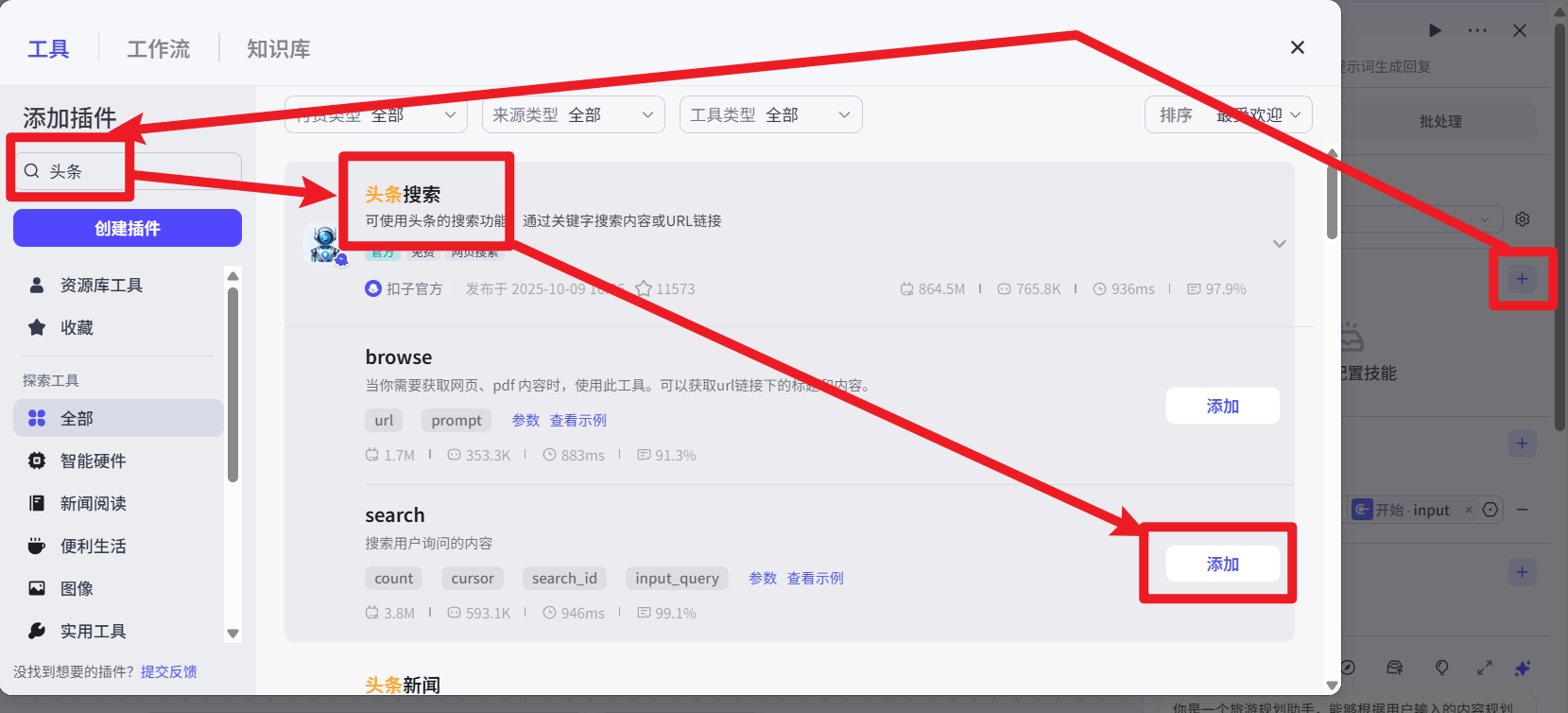Click the prompt parameter tag under browse
The height and width of the screenshot is (713, 1568).
point(457,420)
